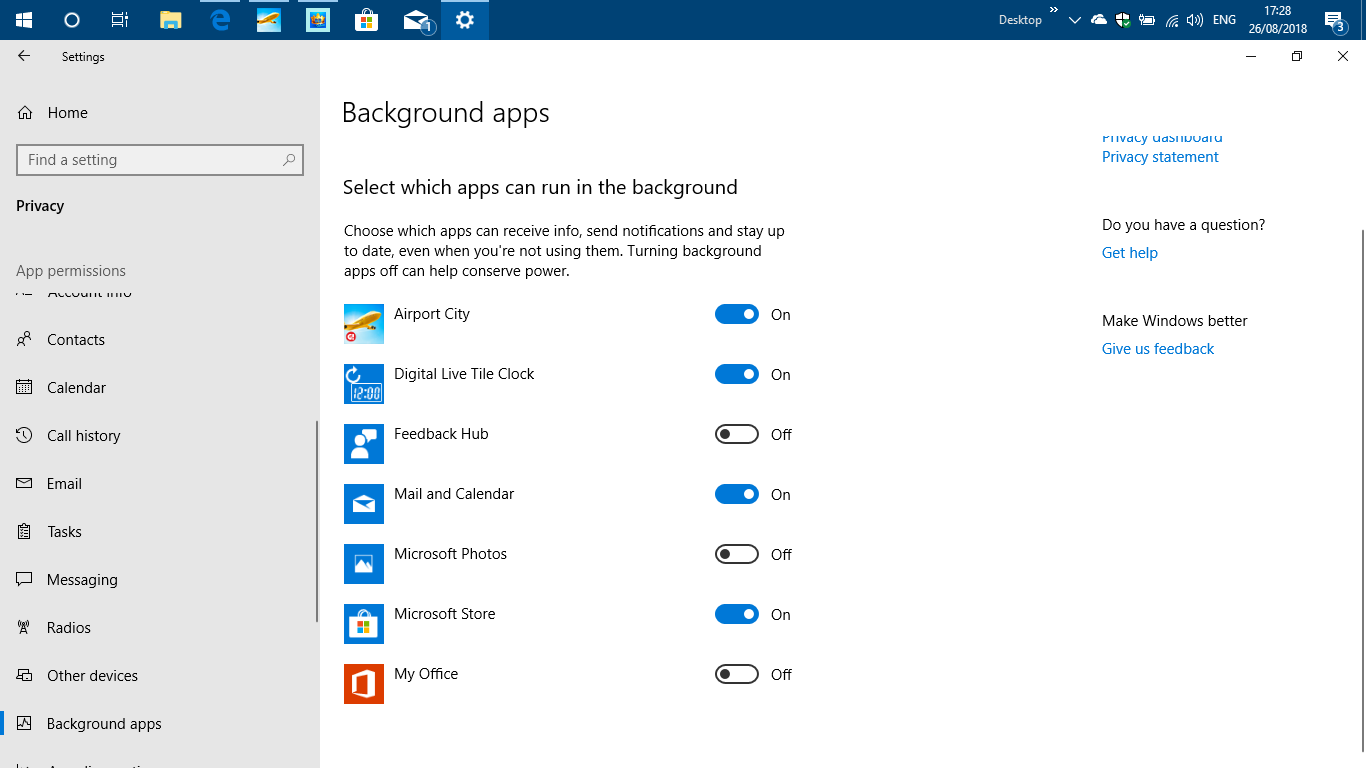1366x768 pixels.
Task: Click the 'Background apps' page title
Action: 446,113
